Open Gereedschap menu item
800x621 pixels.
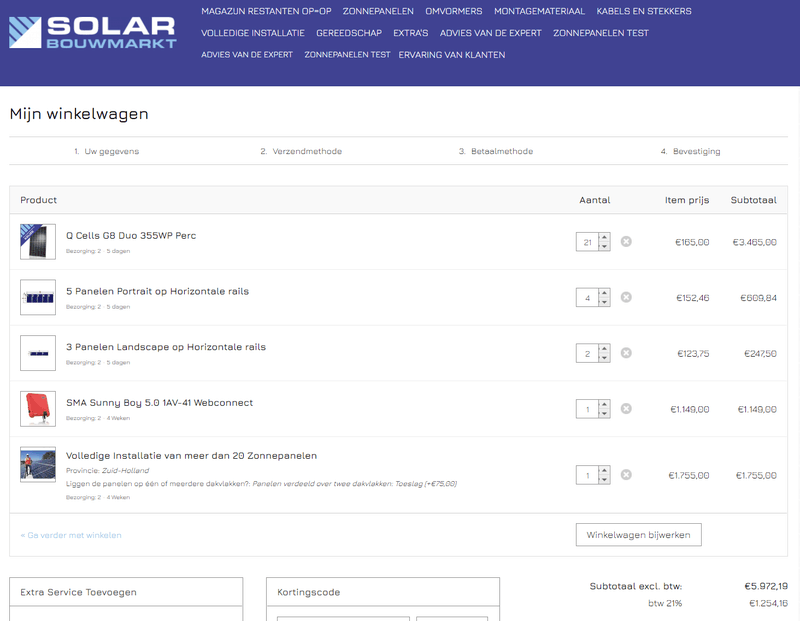[x=349, y=33]
